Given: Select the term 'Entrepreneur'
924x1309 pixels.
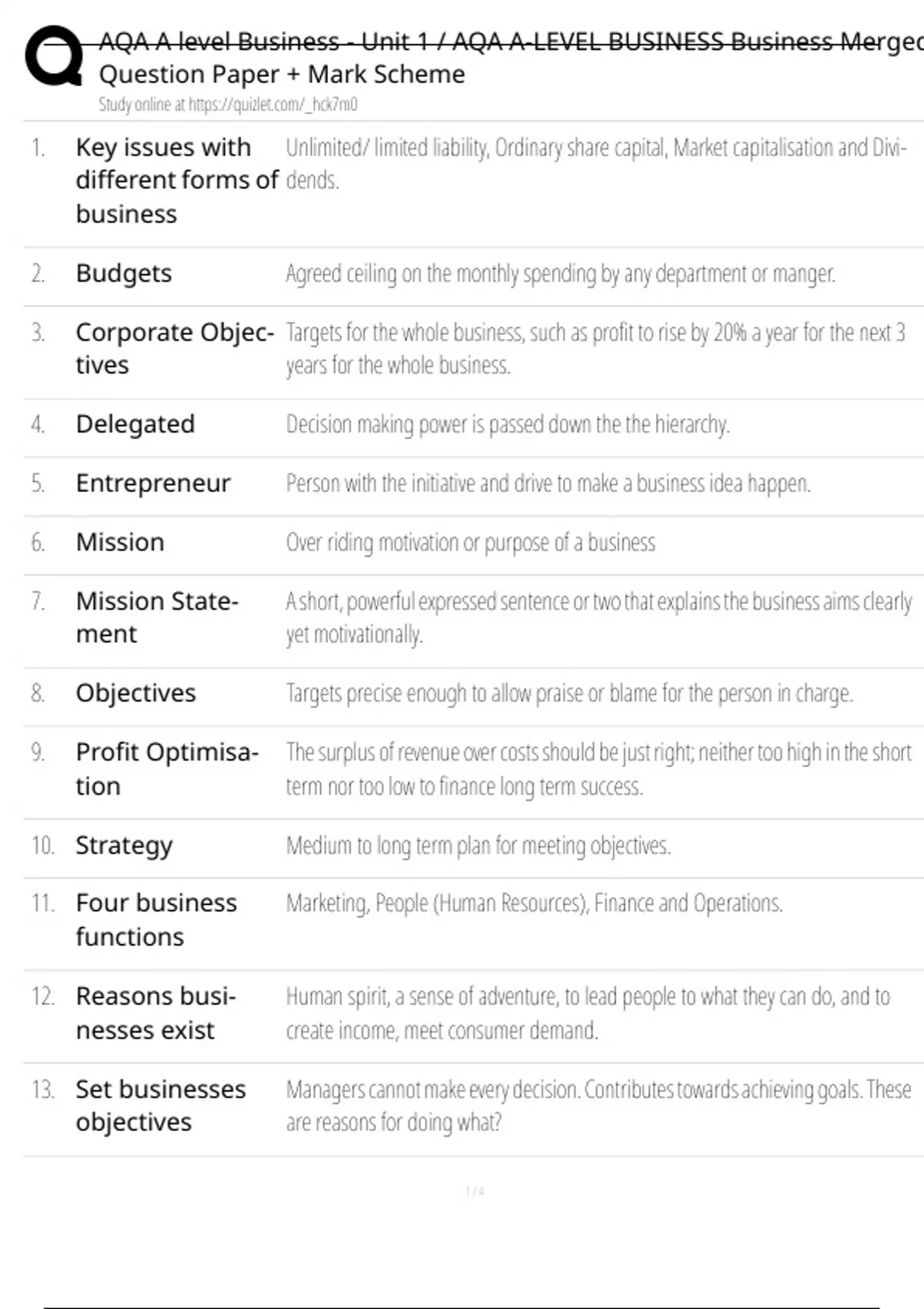Looking at the screenshot, I should (x=153, y=484).
